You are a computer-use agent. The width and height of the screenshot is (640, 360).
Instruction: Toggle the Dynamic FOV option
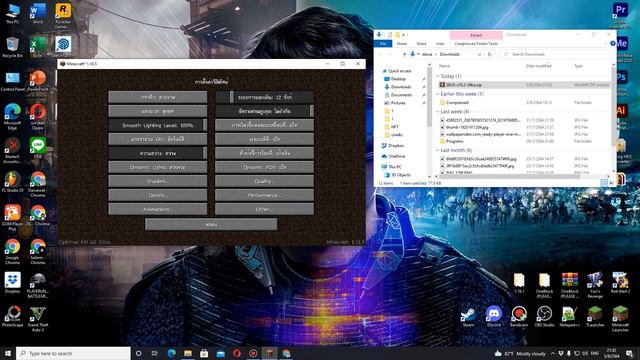[264, 167]
